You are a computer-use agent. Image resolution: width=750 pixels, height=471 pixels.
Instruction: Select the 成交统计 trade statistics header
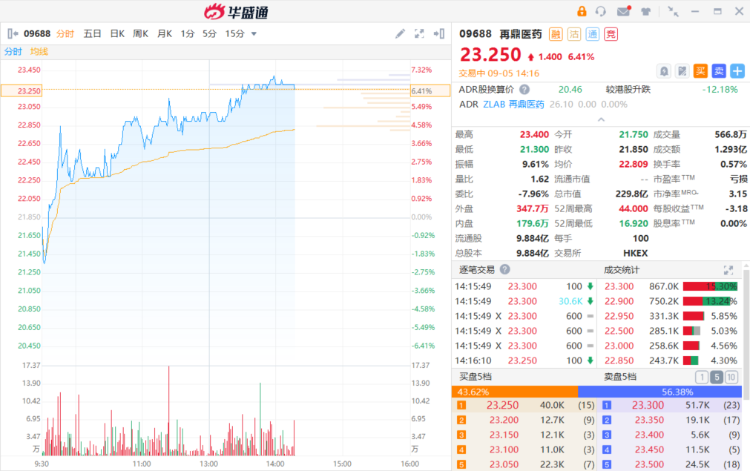pyautogui.click(x=621, y=270)
